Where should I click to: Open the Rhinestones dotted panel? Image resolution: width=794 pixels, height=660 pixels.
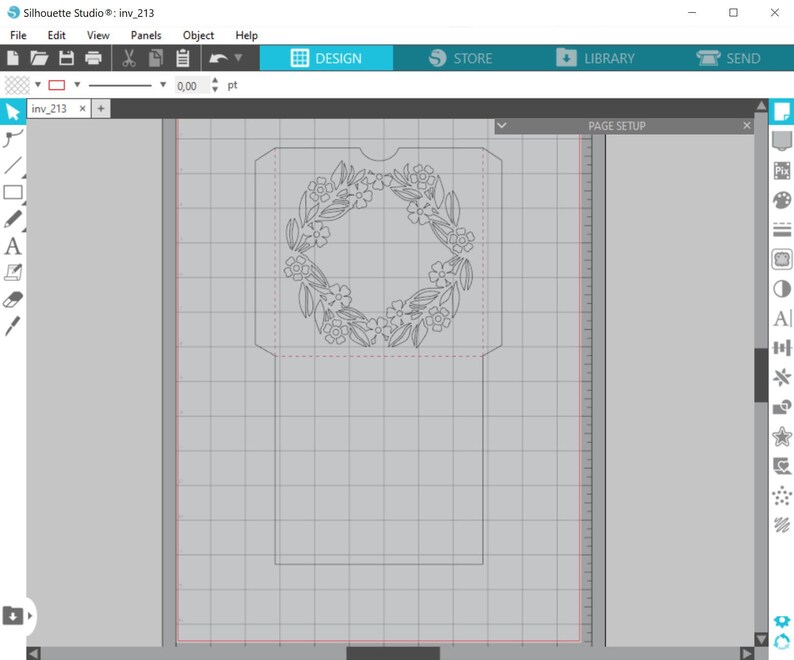pos(781,495)
